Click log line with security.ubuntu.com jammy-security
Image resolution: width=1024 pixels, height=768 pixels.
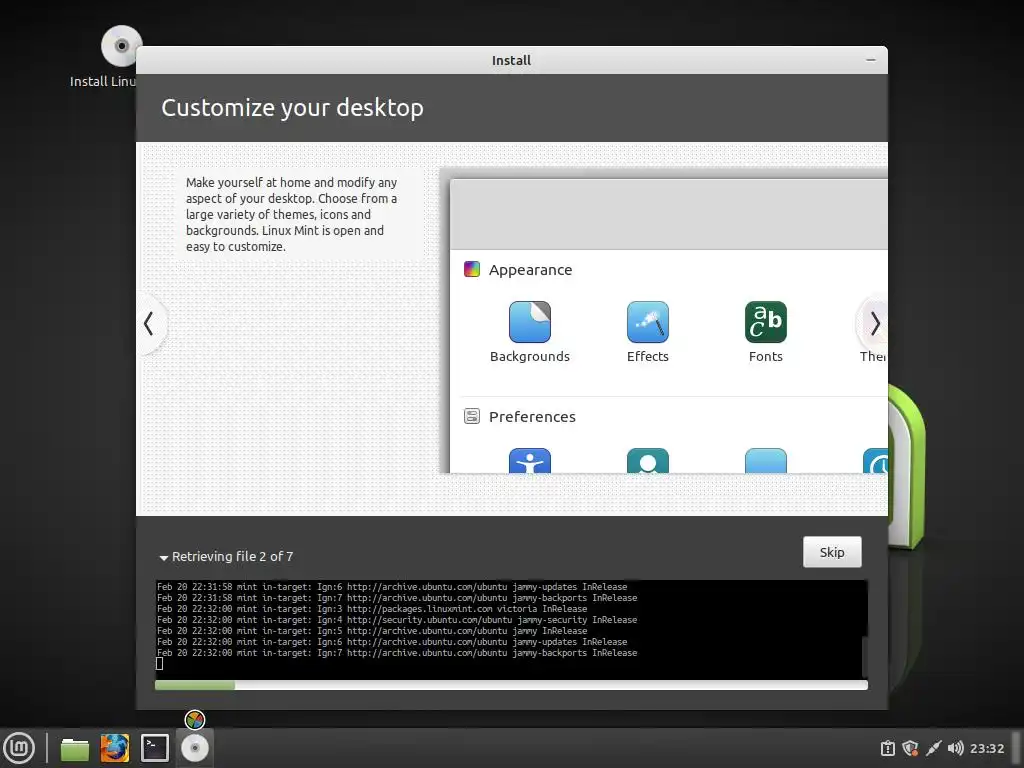pyautogui.click(x=397, y=620)
